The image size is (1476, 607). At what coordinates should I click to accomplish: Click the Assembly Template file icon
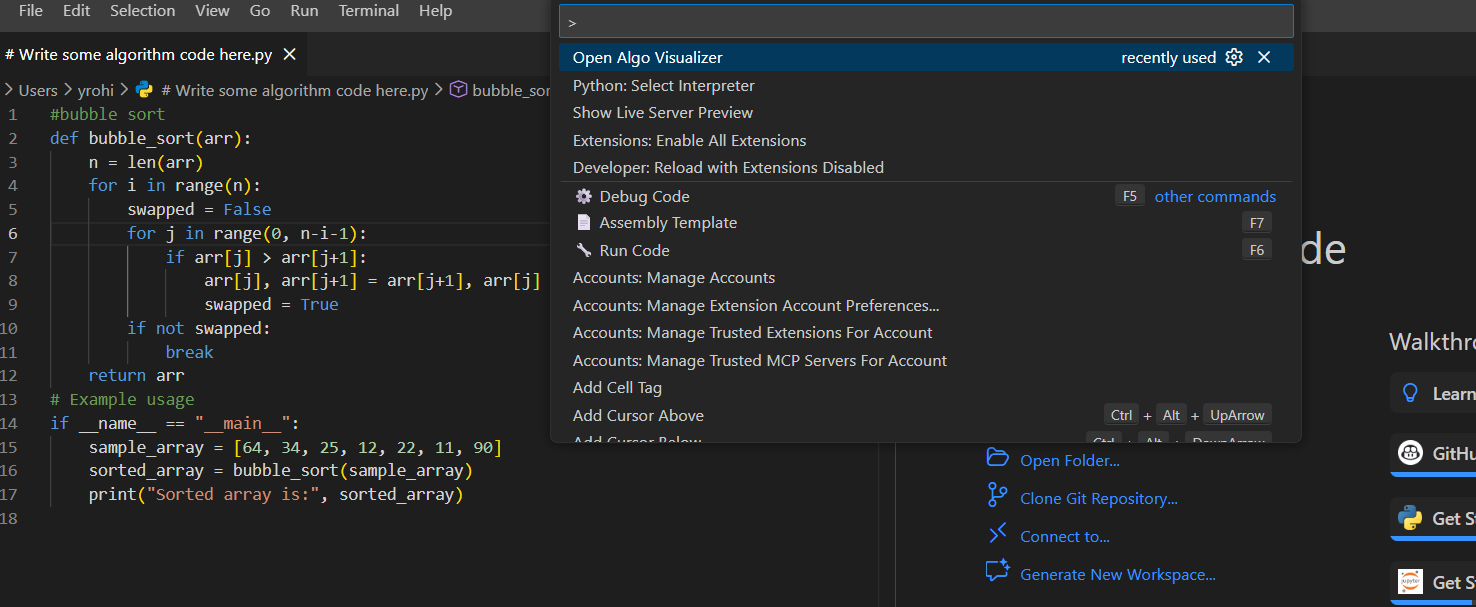pyautogui.click(x=584, y=223)
